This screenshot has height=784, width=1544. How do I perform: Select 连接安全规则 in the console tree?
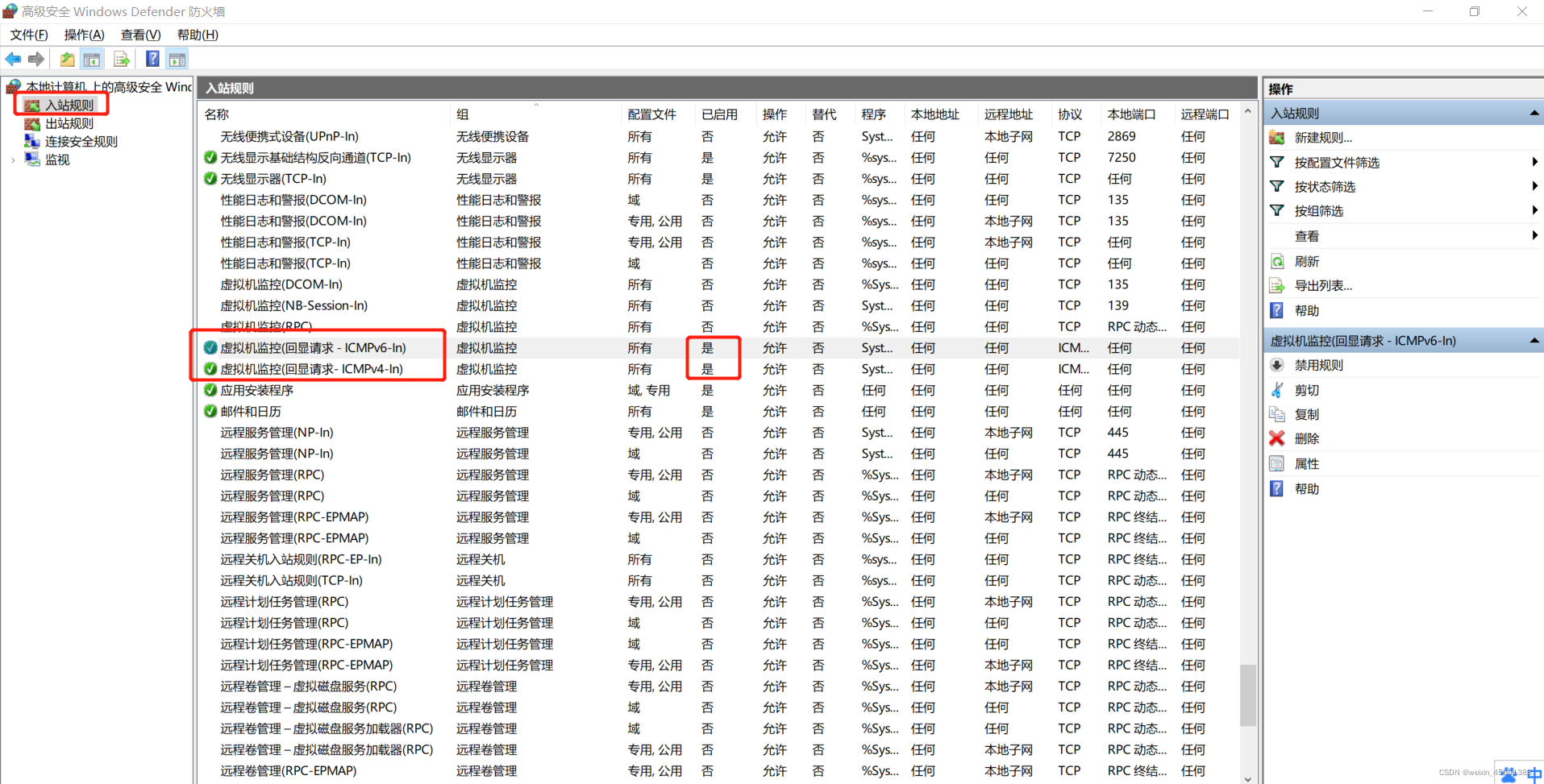[x=81, y=142]
